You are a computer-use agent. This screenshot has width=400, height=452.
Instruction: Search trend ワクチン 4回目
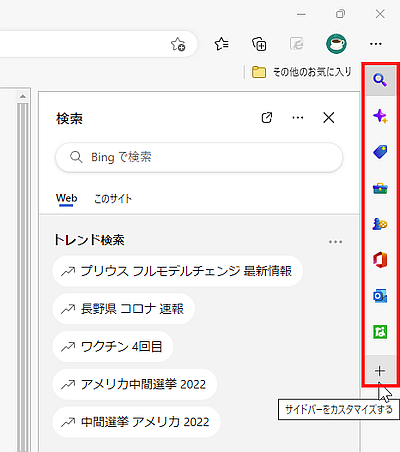click(113, 347)
